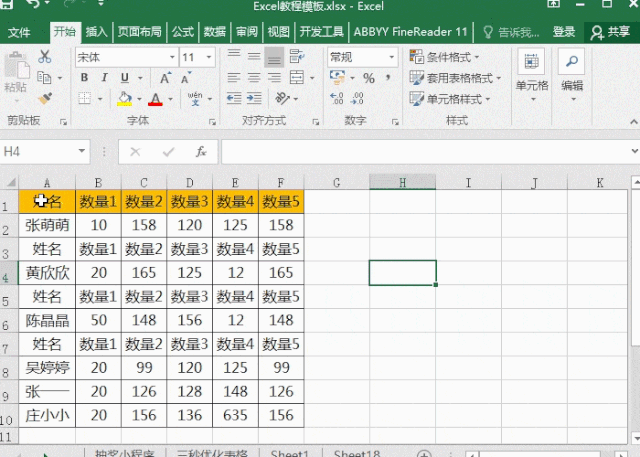The image size is (640, 457).
Task: Collapse the ribbon with the up chevron
Action: pos(633,122)
